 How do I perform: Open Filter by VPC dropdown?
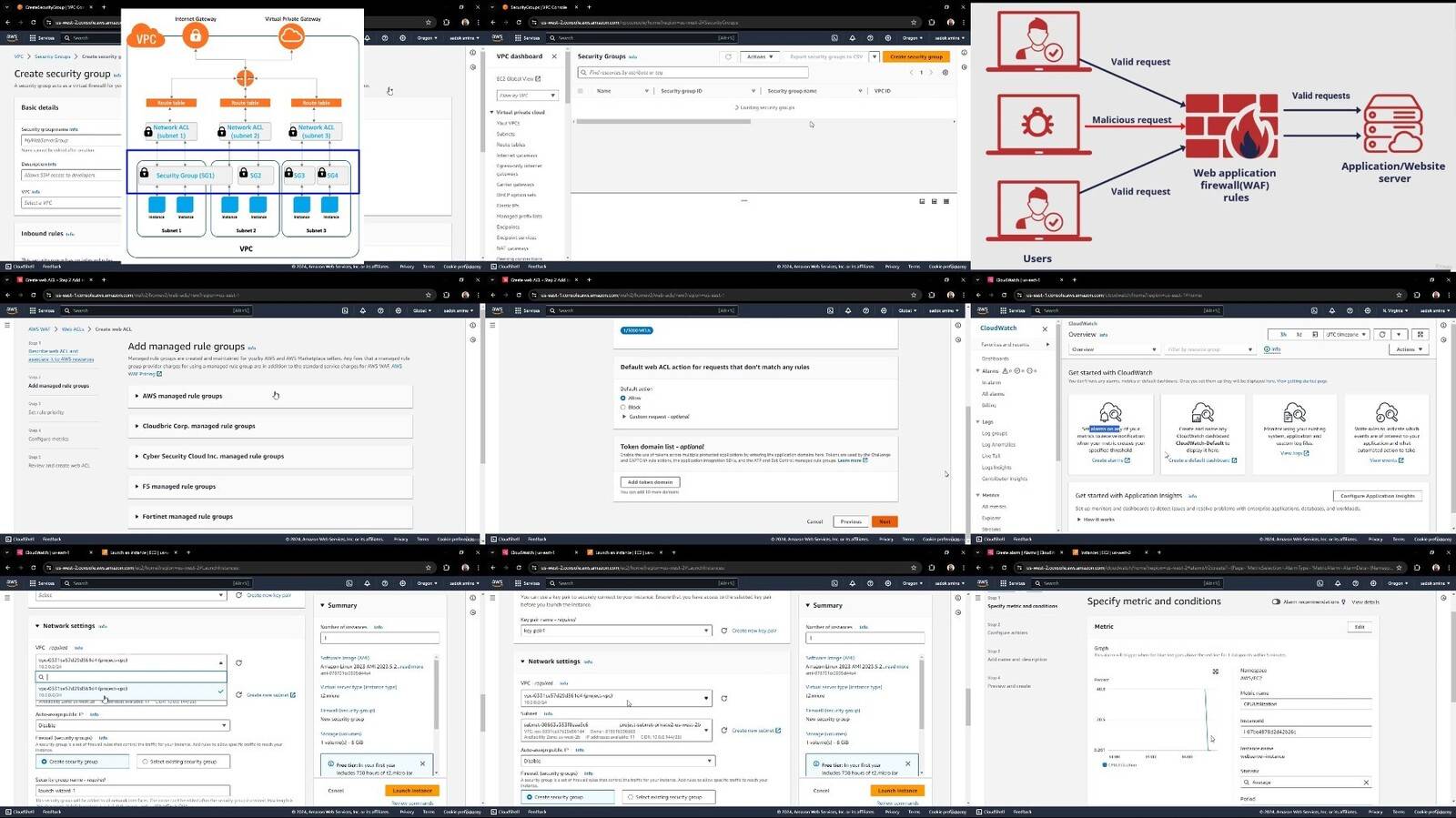click(527, 96)
